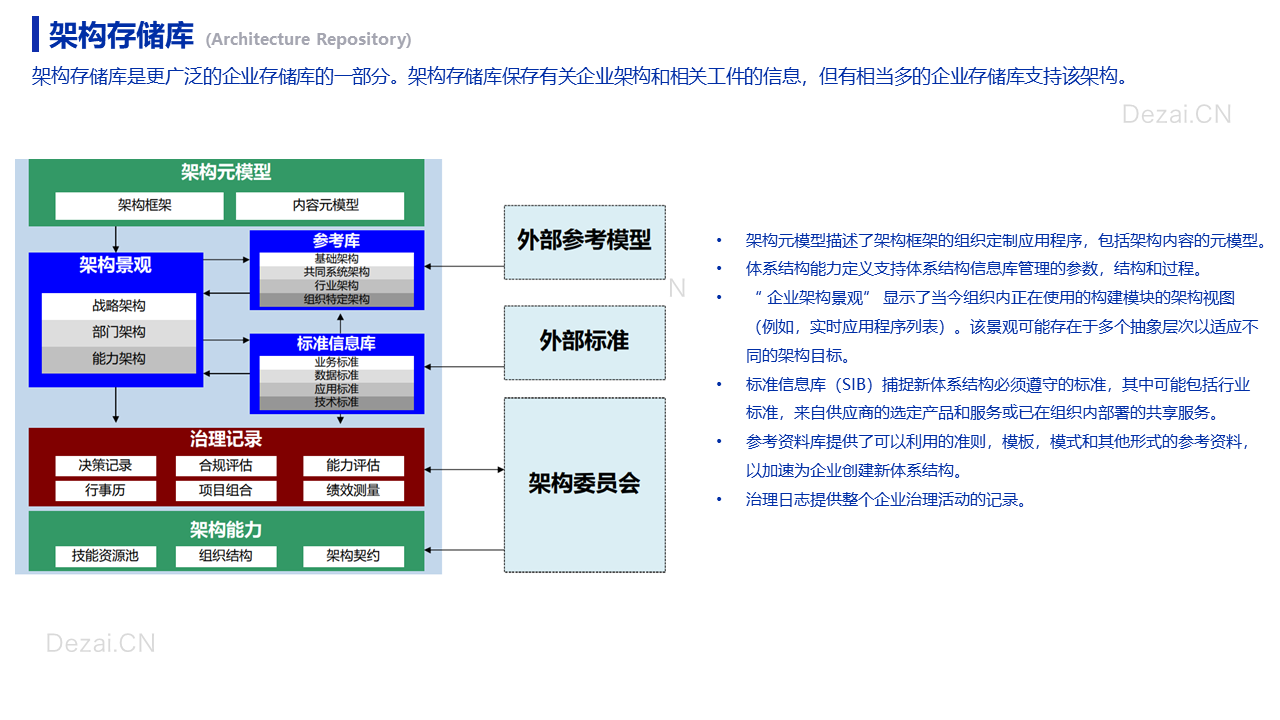Select the 架构景观 block title
This screenshot has height=720, width=1280.
pyautogui.click(x=116, y=265)
